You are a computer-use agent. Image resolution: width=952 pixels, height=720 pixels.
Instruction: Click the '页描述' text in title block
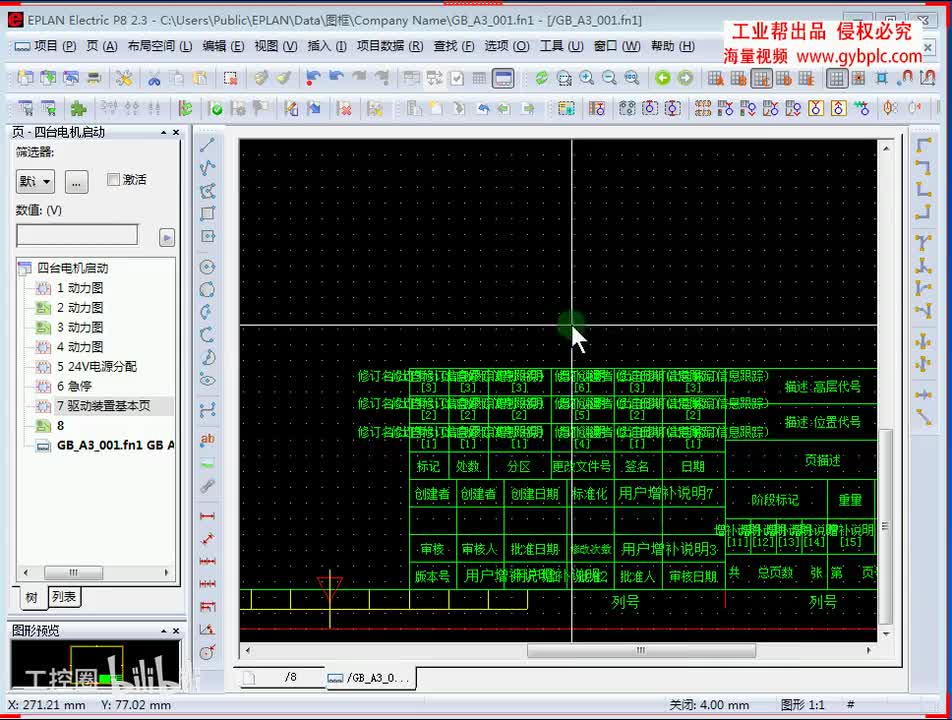[x=822, y=460]
